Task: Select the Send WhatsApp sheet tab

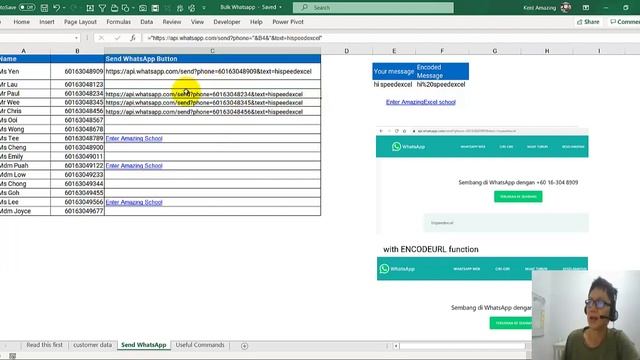Action: pyautogui.click(x=144, y=345)
